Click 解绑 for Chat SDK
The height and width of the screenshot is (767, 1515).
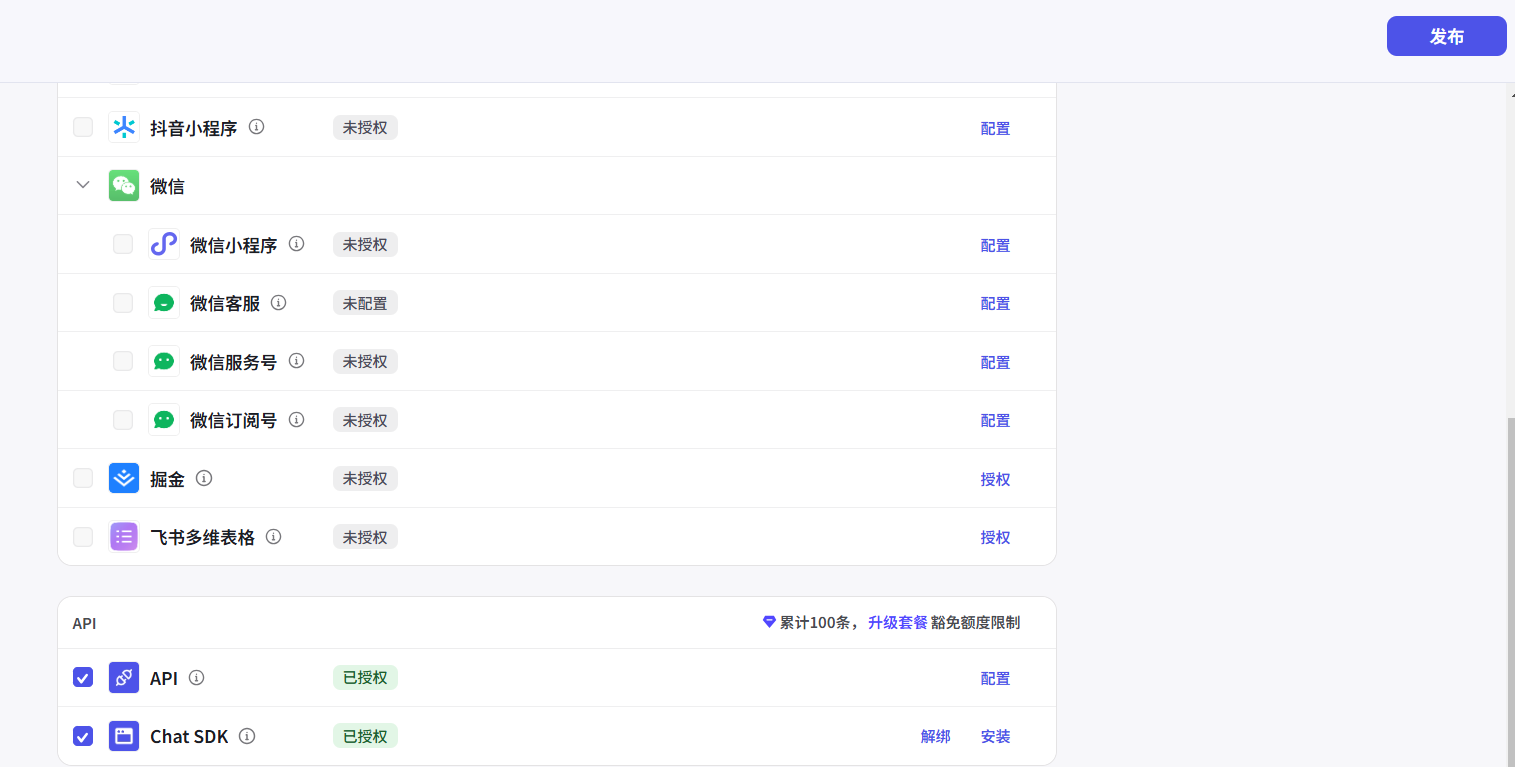click(935, 736)
